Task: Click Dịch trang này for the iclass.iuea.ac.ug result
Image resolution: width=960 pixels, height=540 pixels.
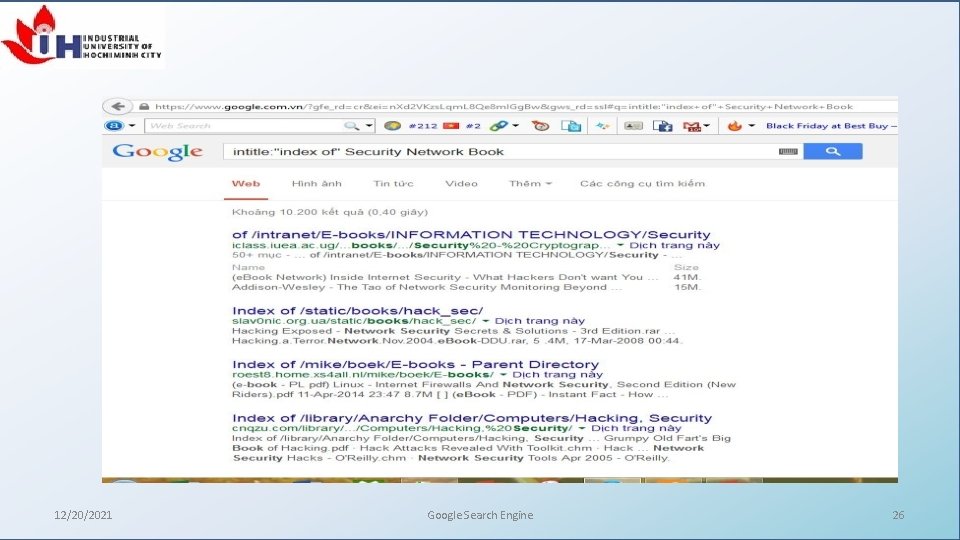Action: pyautogui.click(x=674, y=245)
